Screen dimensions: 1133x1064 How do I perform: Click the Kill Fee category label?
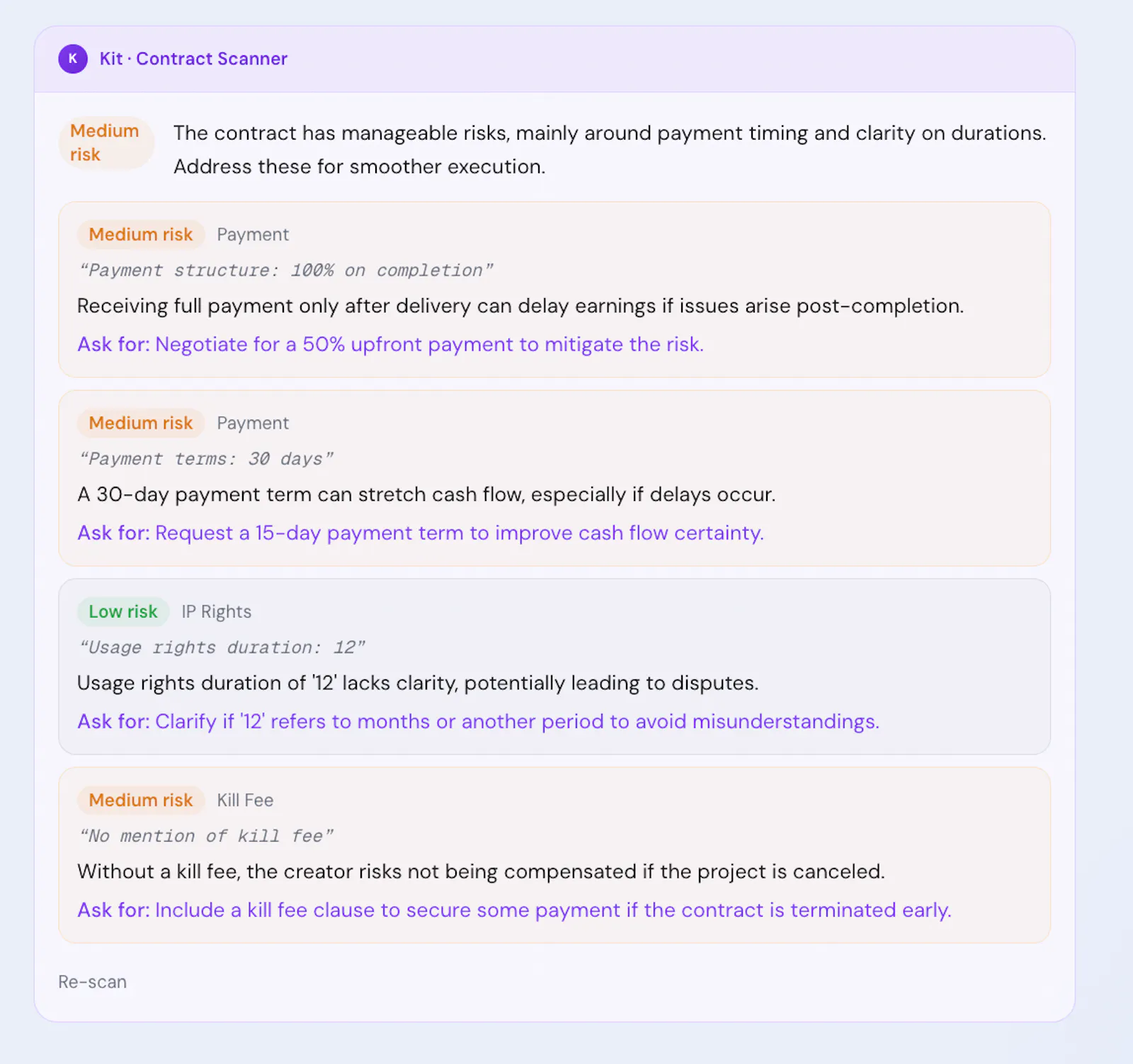pos(245,800)
